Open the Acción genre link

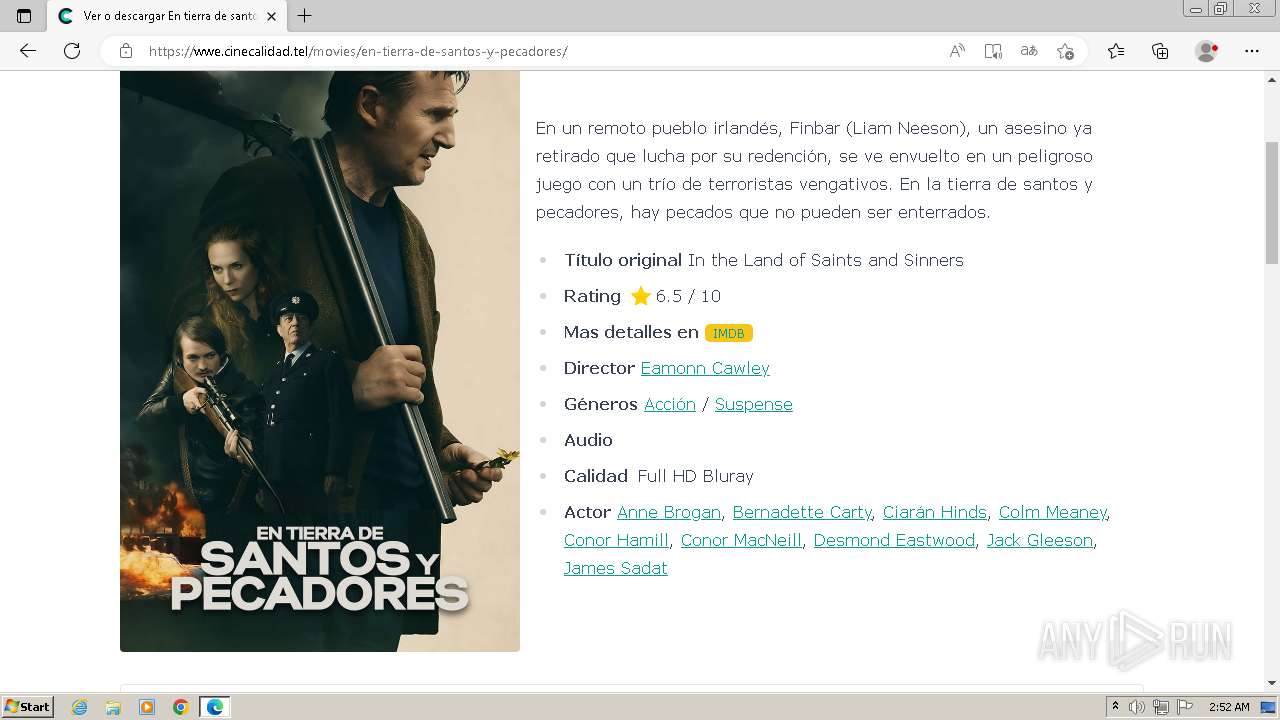(x=670, y=404)
